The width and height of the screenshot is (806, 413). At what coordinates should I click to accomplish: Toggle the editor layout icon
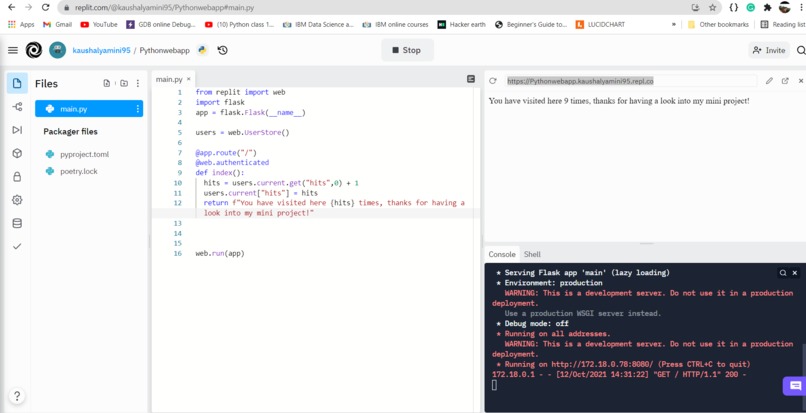471,79
